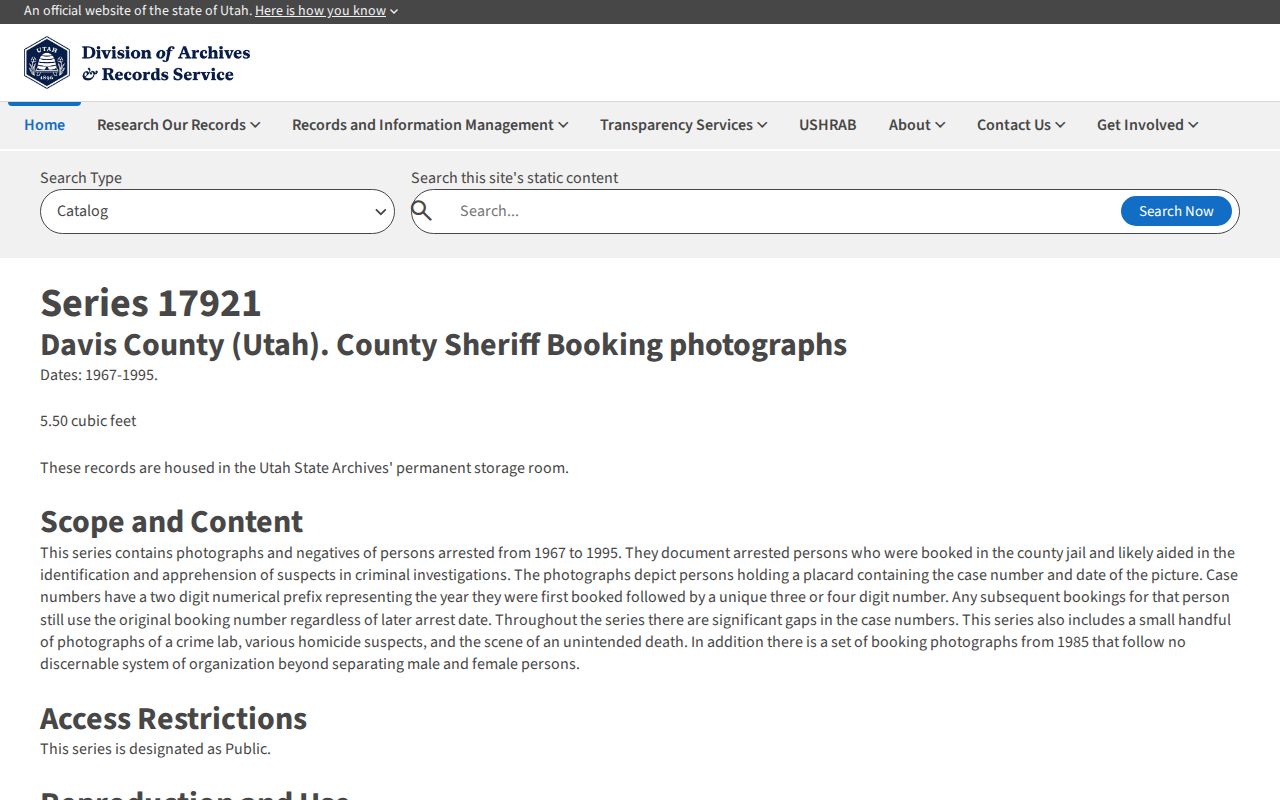Expand the Contact Us menu
Viewport: 1280px width, 800px height.
click(x=1021, y=125)
